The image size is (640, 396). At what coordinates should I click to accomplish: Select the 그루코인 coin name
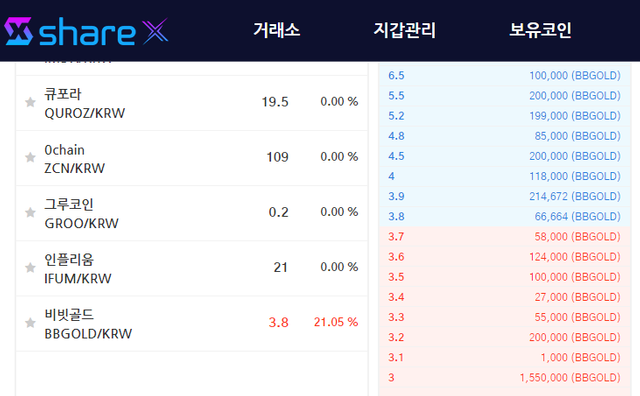(x=69, y=204)
